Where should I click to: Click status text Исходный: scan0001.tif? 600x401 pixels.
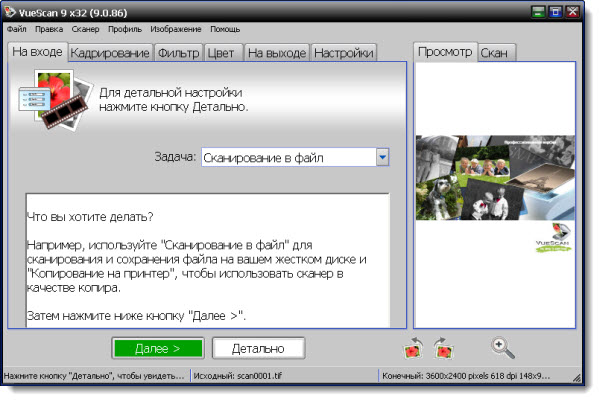click(x=237, y=376)
